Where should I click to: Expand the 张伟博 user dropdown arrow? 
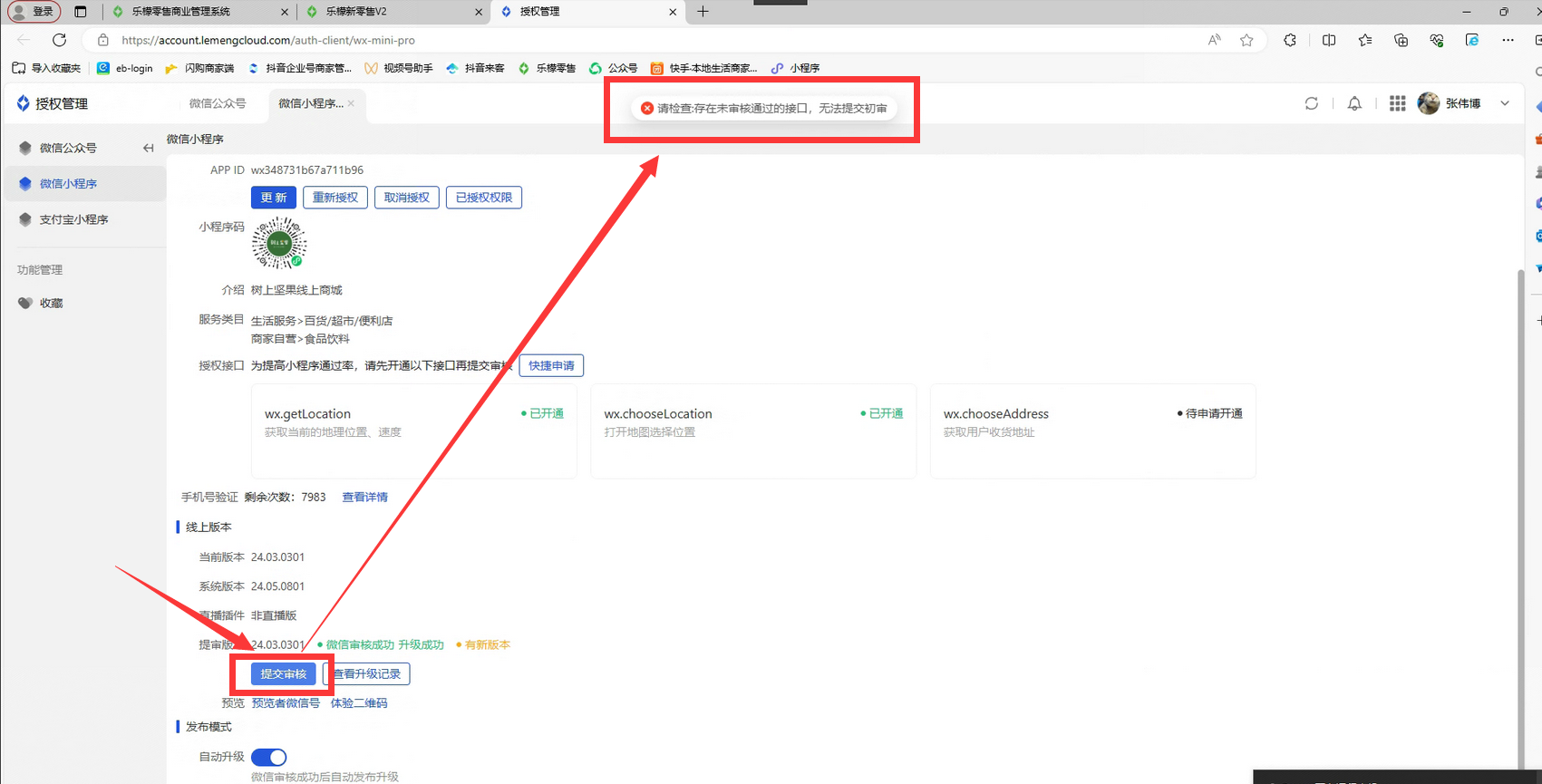pos(1505,103)
